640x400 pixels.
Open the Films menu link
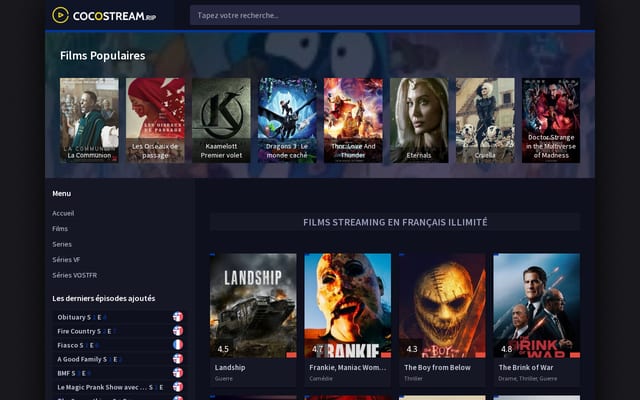[x=60, y=229]
